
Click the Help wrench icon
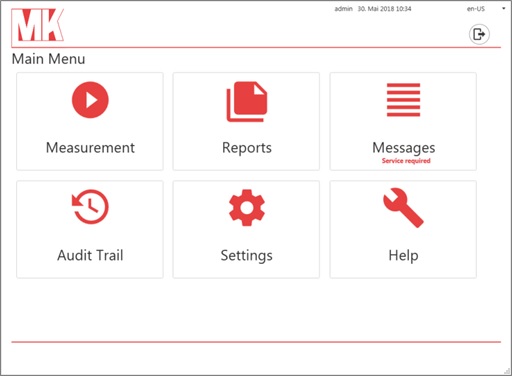403,208
